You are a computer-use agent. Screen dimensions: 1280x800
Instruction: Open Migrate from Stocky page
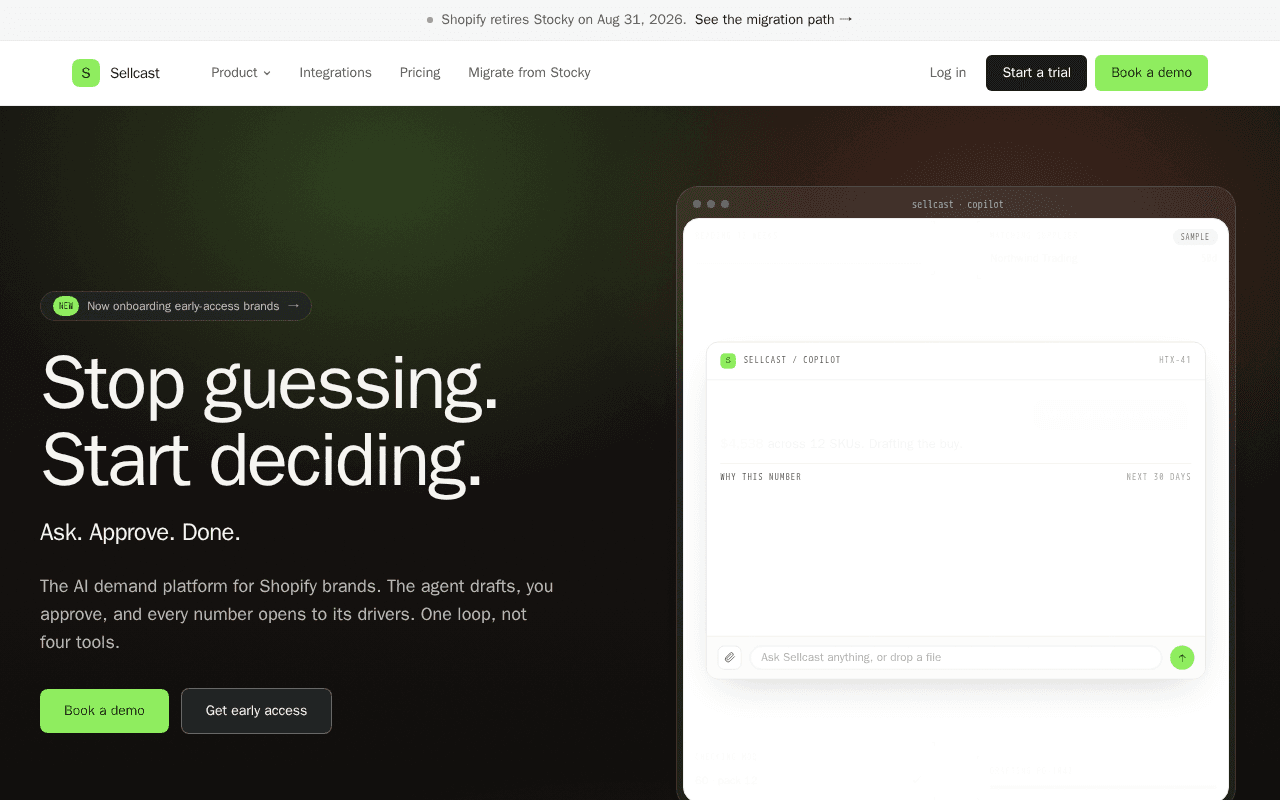pyautogui.click(x=529, y=73)
